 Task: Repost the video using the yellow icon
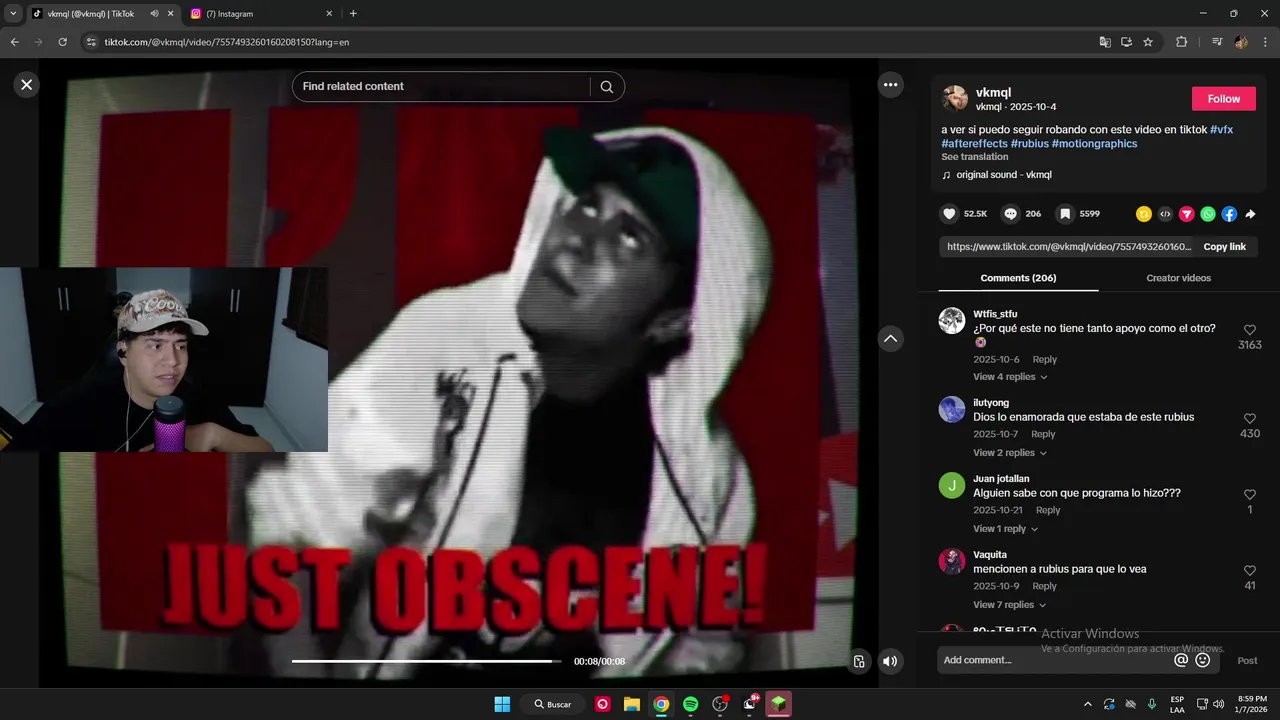coord(1144,214)
